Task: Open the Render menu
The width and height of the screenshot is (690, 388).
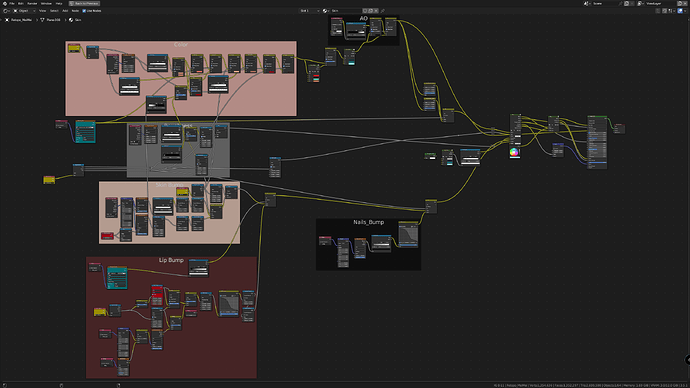Action: (32, 3)
